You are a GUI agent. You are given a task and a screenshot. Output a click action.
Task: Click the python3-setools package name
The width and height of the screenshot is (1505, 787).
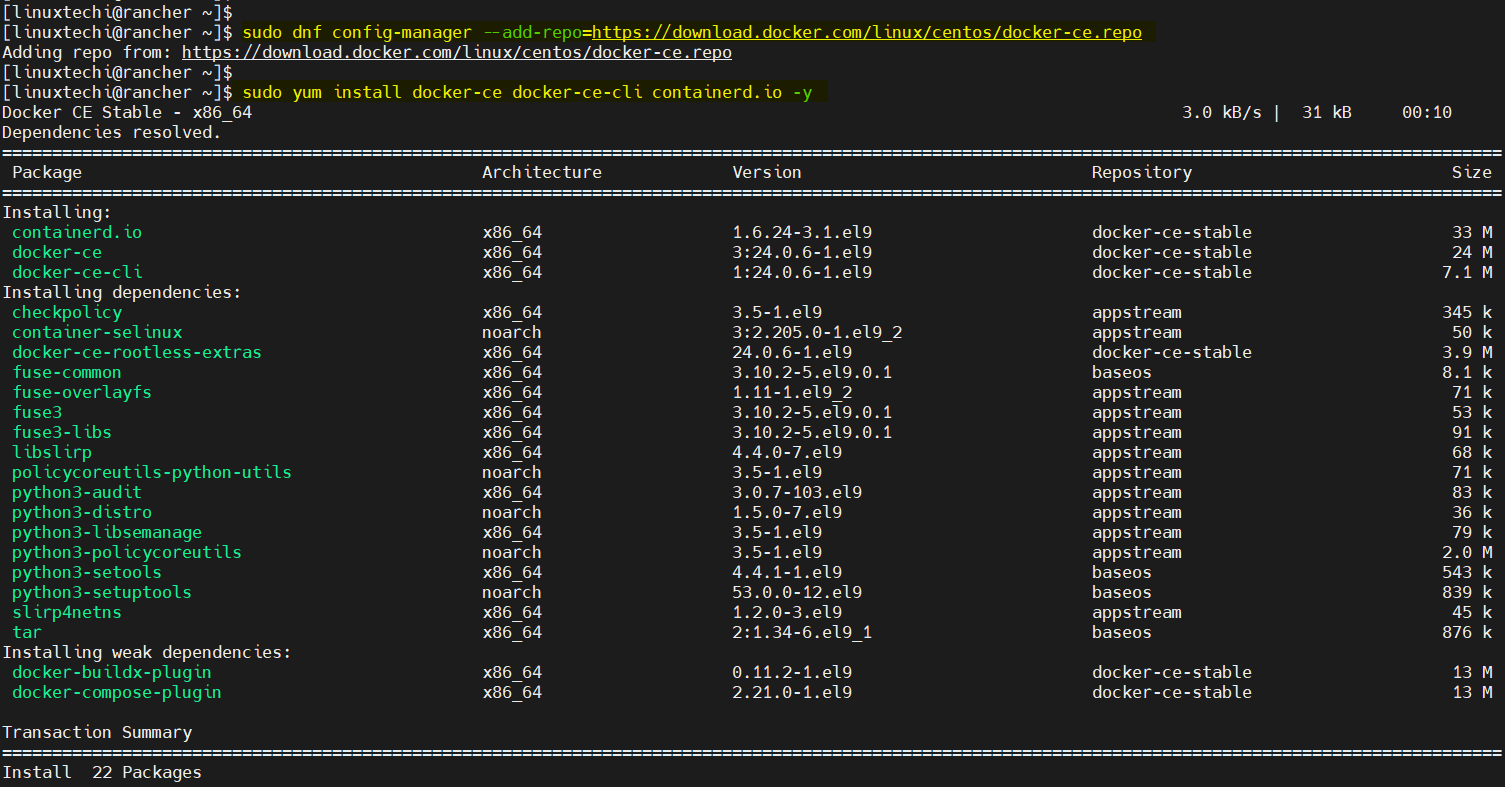87,572
